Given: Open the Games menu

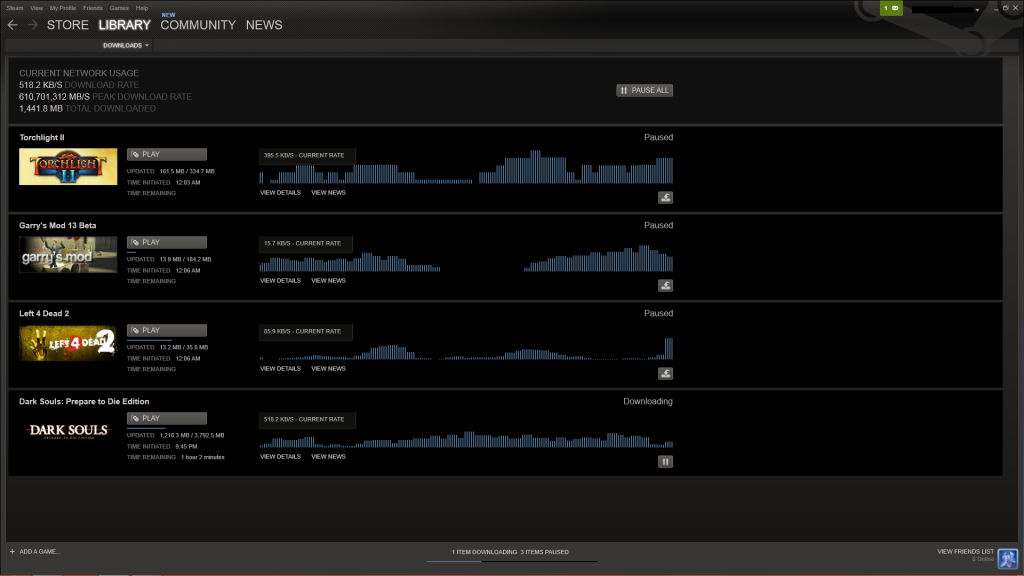Looking at the screenshot, I should [x=119, y=8].
